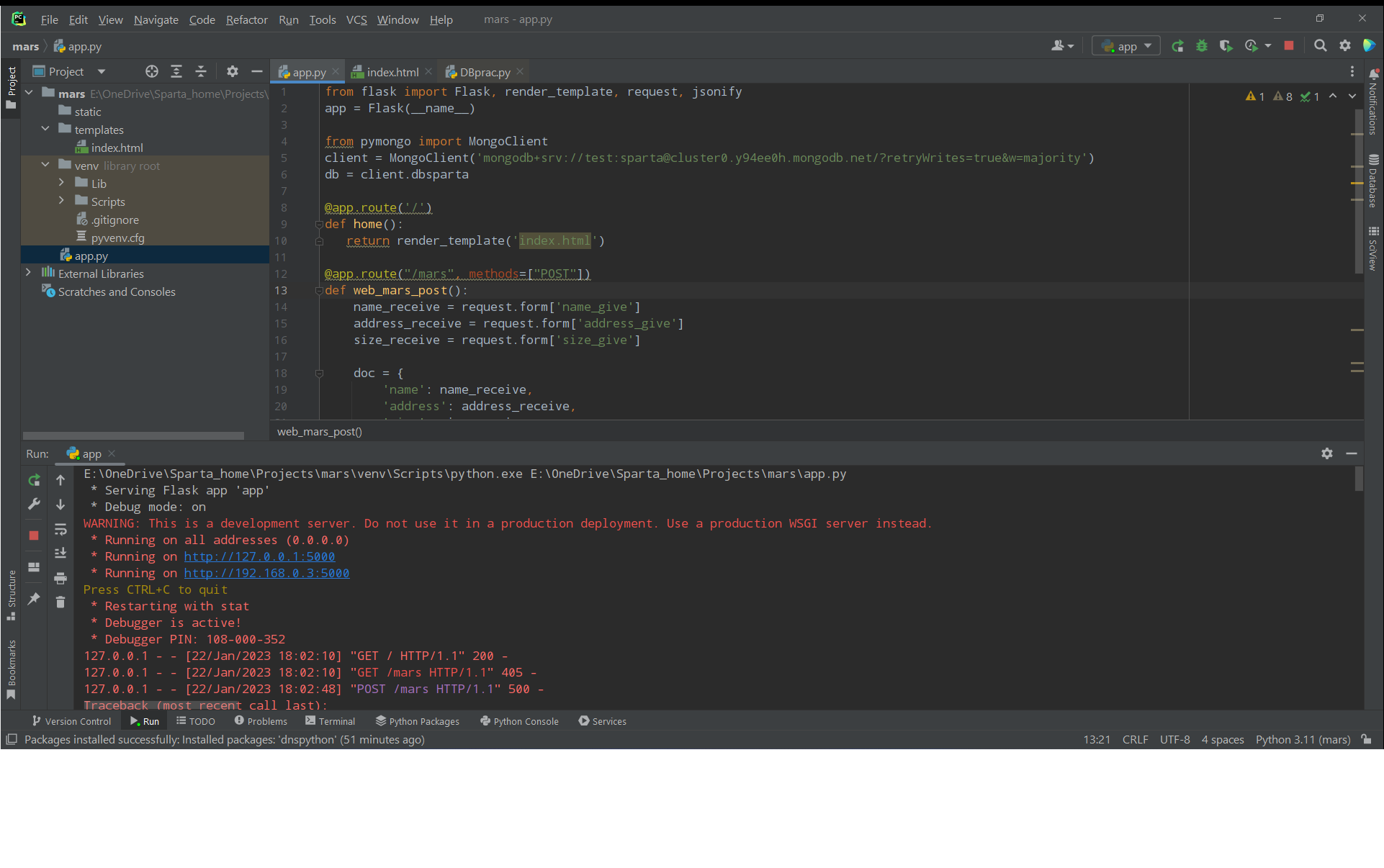Expand the Lib folder
Screen dimensions: 1384x868
[x=62, y=183]
